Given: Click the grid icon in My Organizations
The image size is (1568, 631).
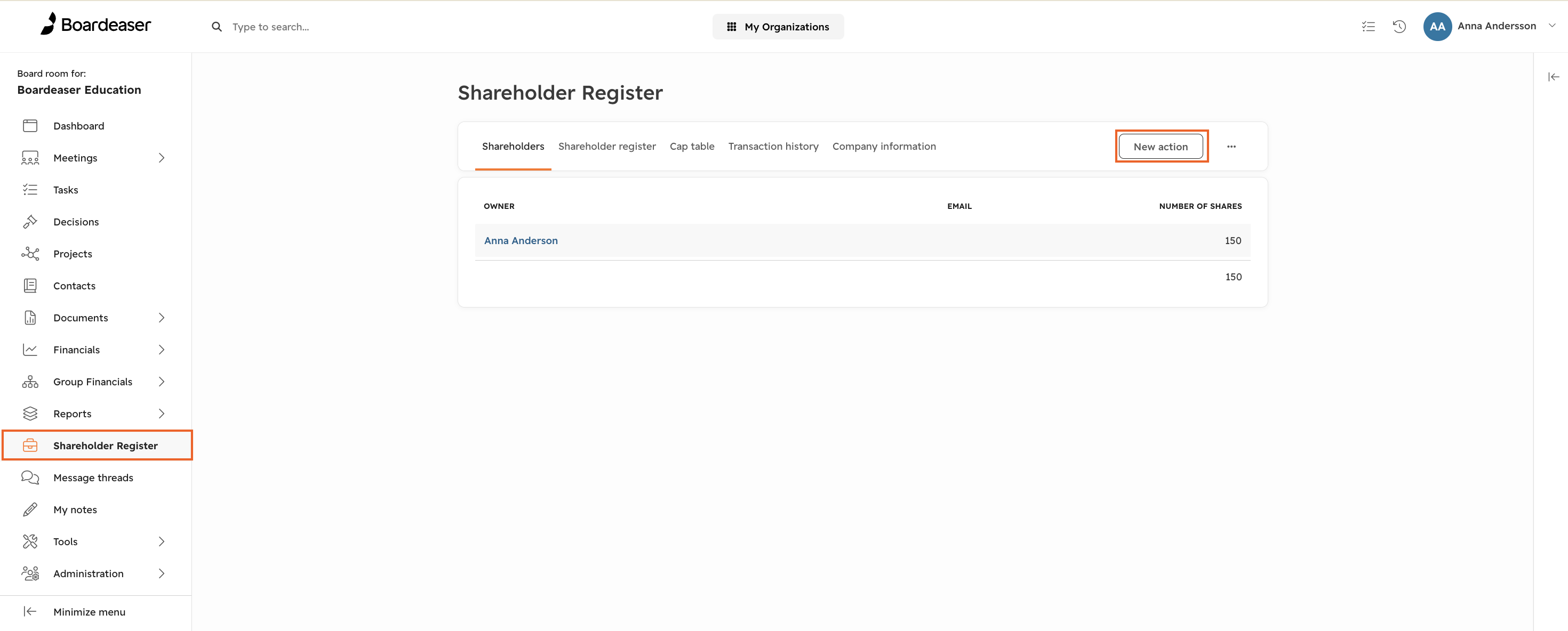Looking at the screenshot, I should point(731,27).
